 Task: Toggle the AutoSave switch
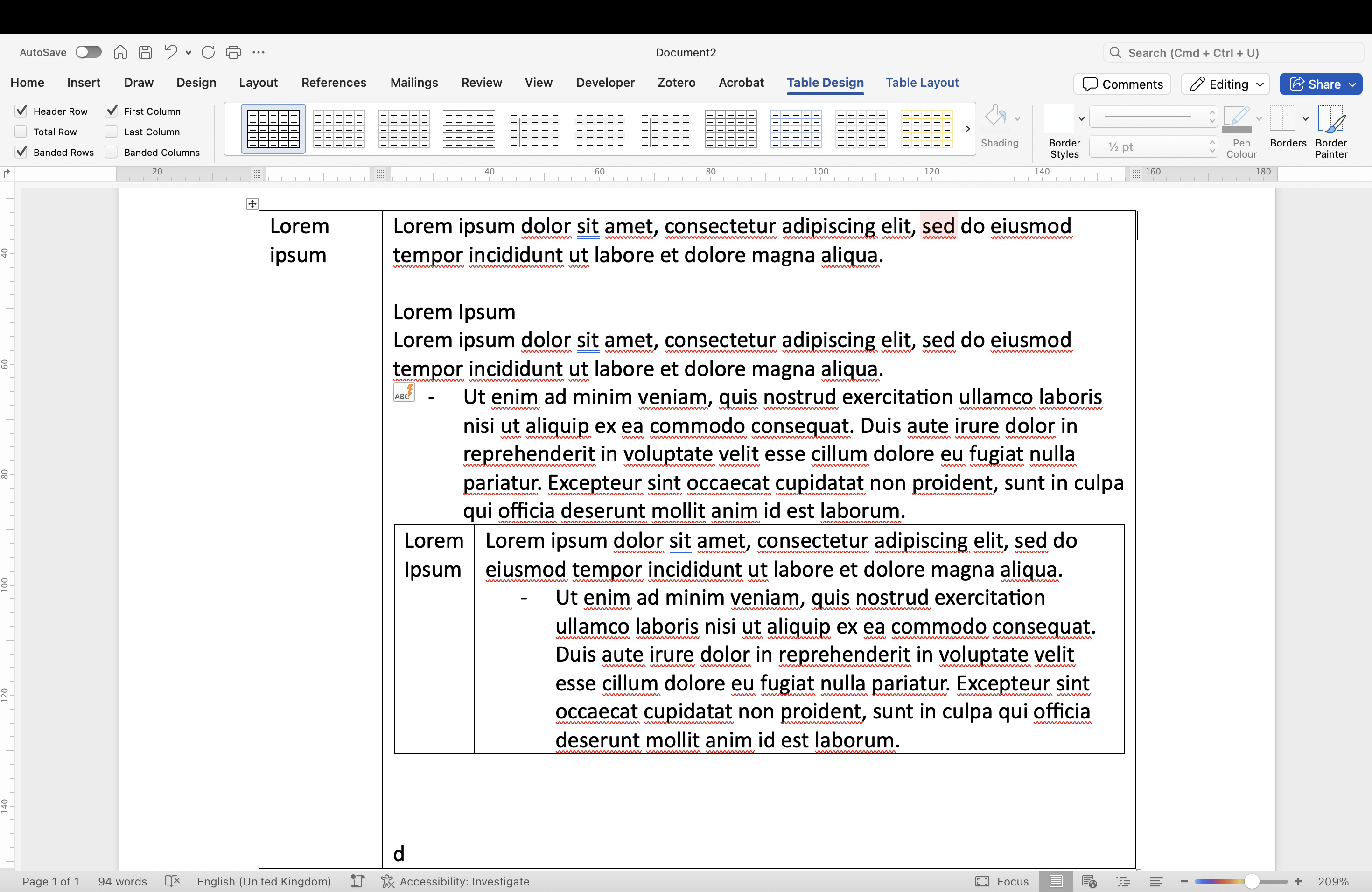click(88, 52)
